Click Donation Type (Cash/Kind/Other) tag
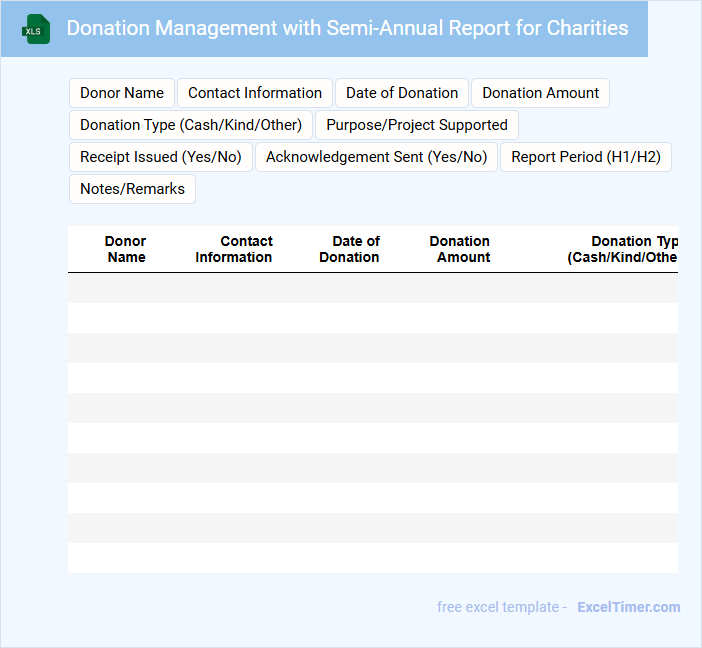Screen dimensions: 702x648 191,125
